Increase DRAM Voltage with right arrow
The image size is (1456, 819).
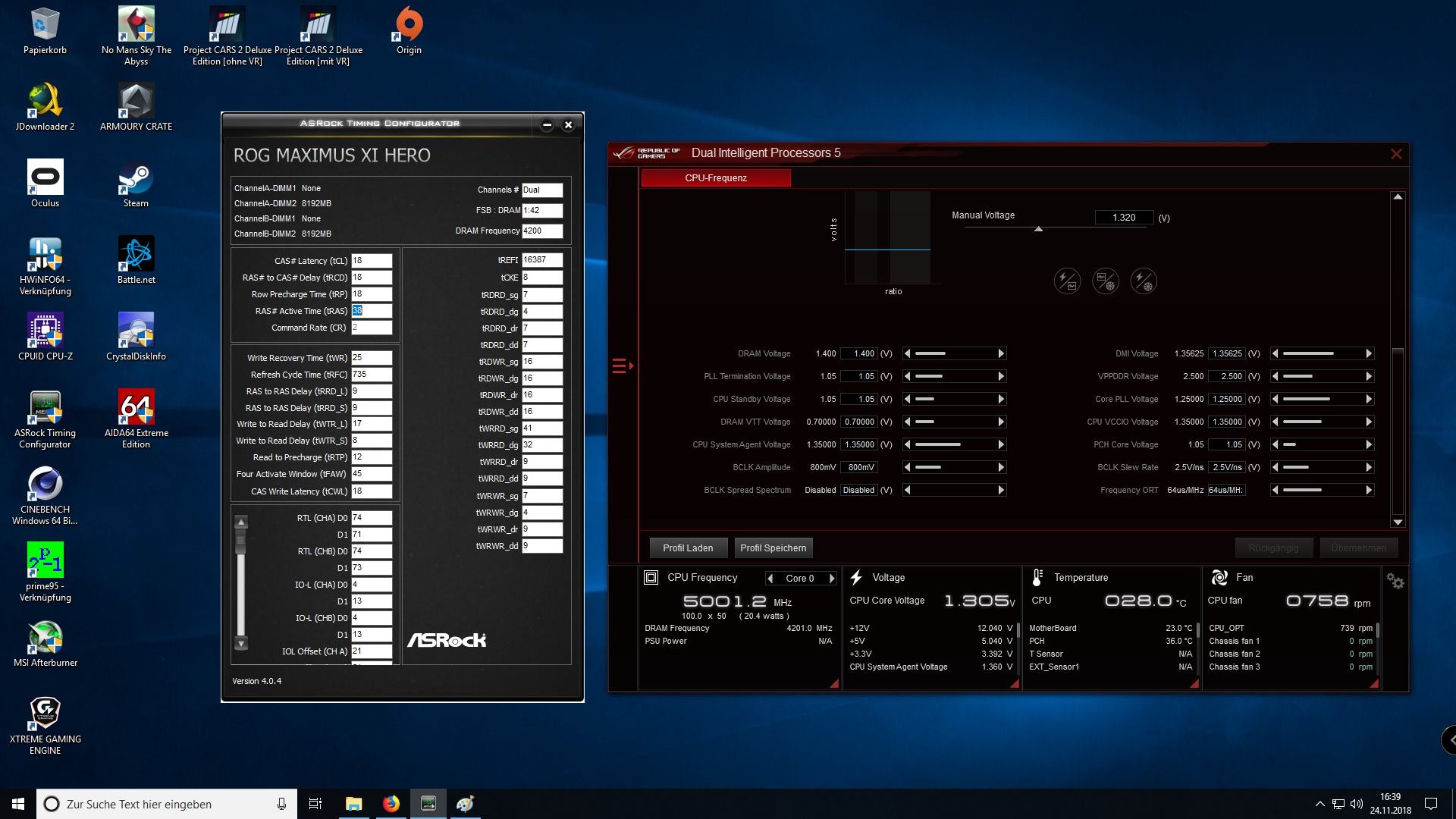[1001, 353]
